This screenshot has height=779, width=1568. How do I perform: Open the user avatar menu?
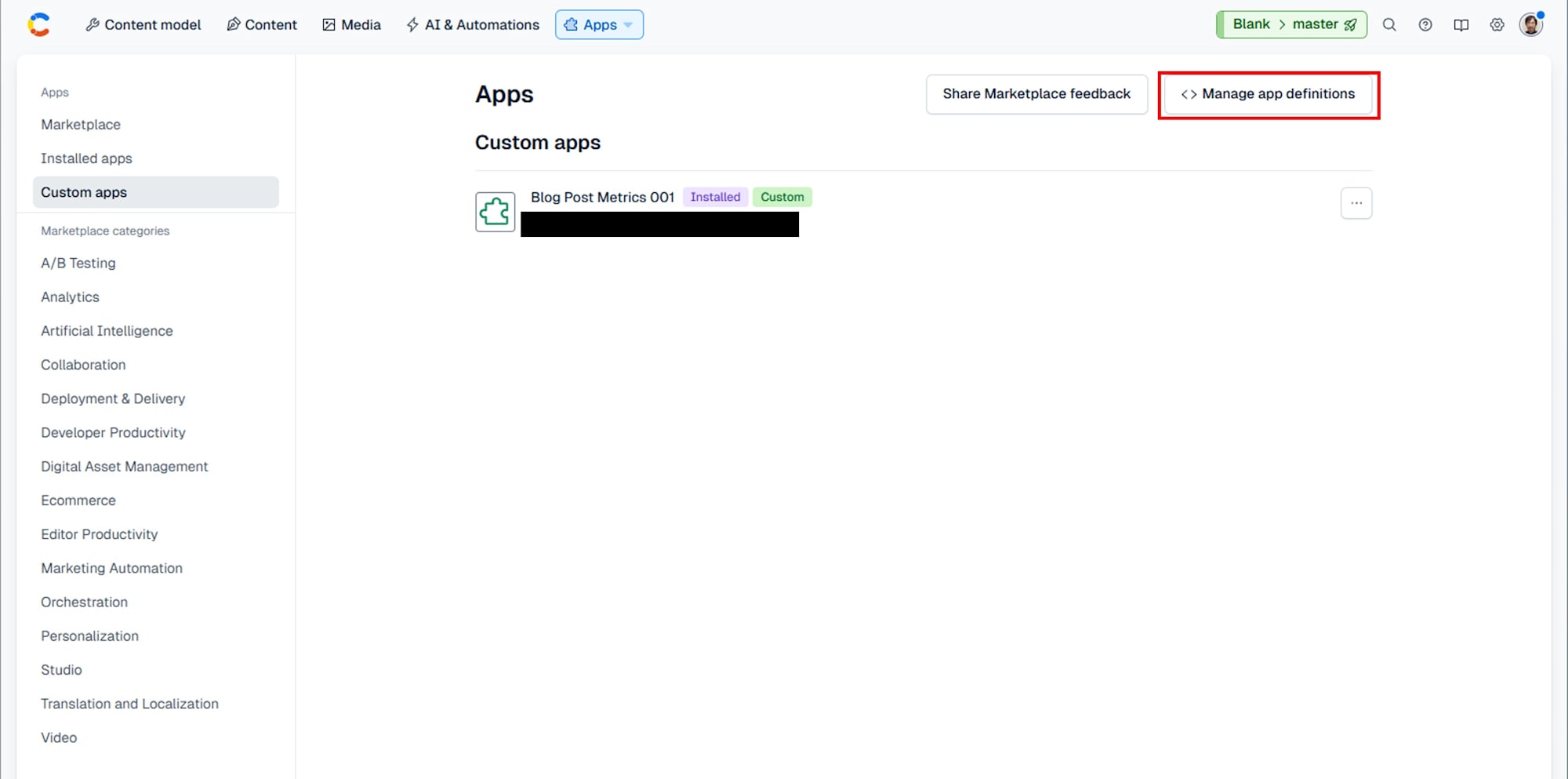click(x=1531, y=24)
